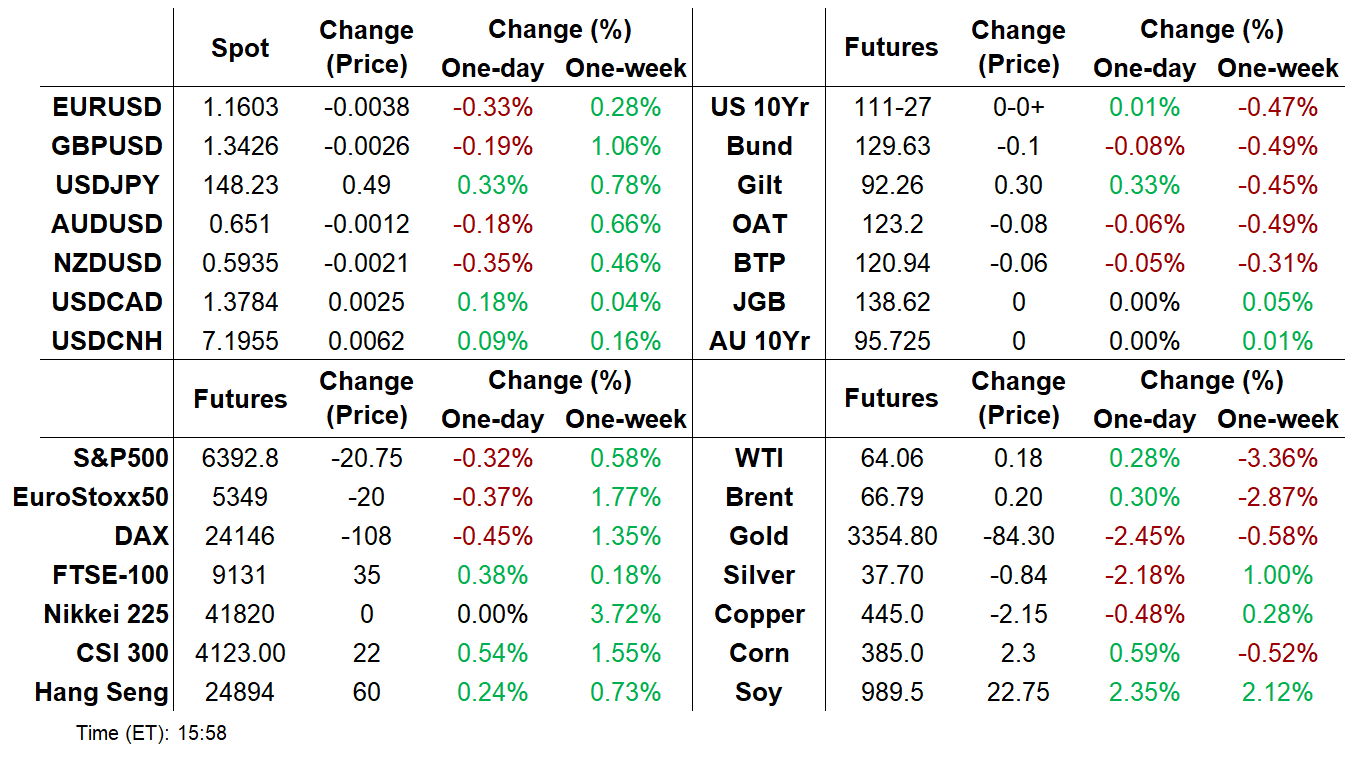Image resolution: width=1363 pixels, height=759 pixels.
Task: Select the GBPUSD spot price 1.3426
Action: tap(240, 146)
